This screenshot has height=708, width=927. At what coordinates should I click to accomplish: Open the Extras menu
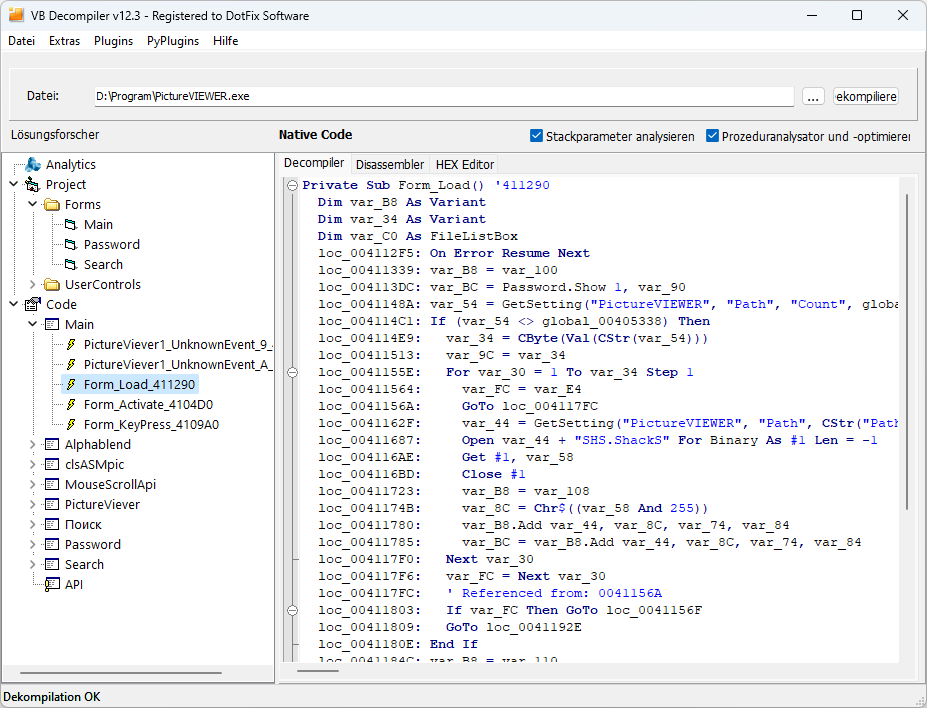(64, 41)
